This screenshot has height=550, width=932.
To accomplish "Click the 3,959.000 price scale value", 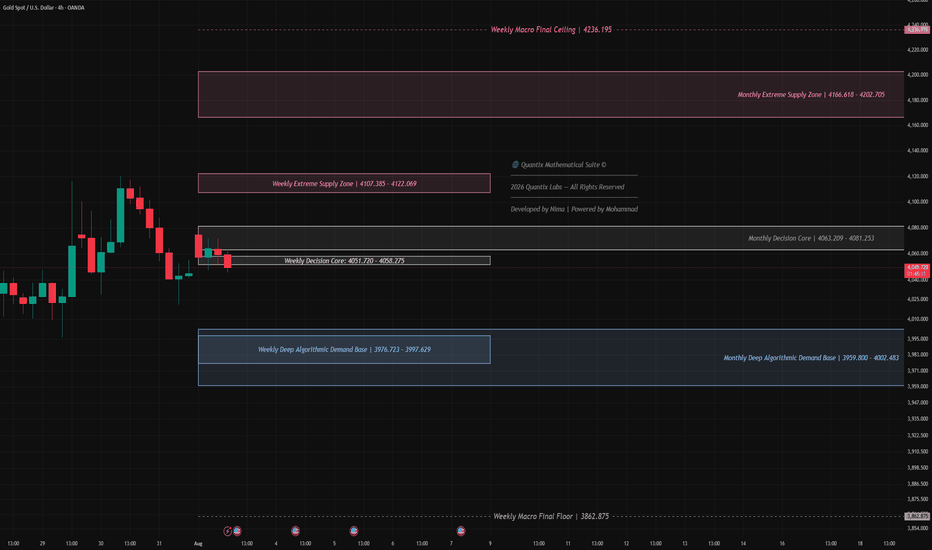I will click(917, 387).
